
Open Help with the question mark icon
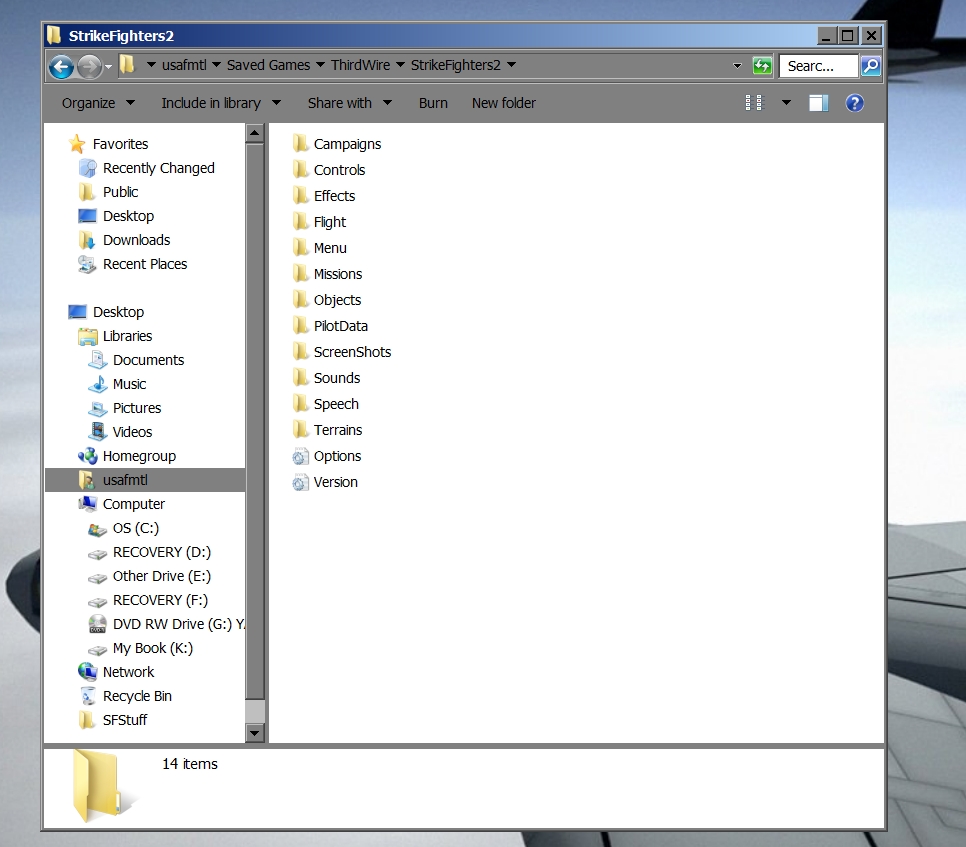pyautogui.click(x=854, y=103)
